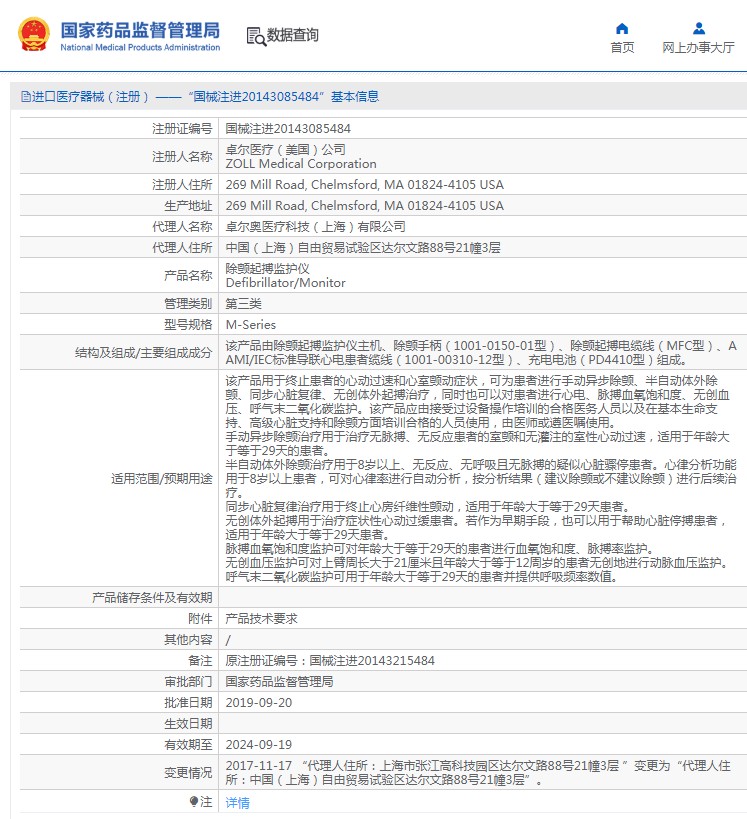Screen dimensions: 747x819
Task: Click the data query magnifier icon
Action: [256, 36]
